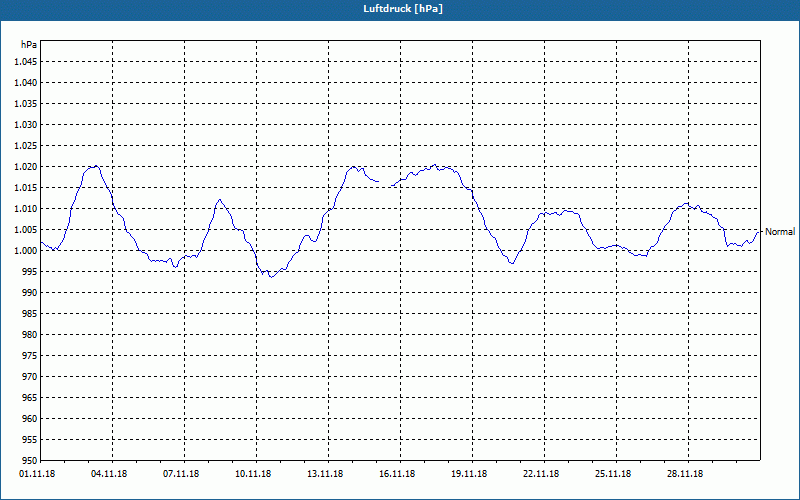The width and height of the screenshot is (800, 500).
Task: Click the 19.11.18 date label
Action: click(x=469, y=473)
